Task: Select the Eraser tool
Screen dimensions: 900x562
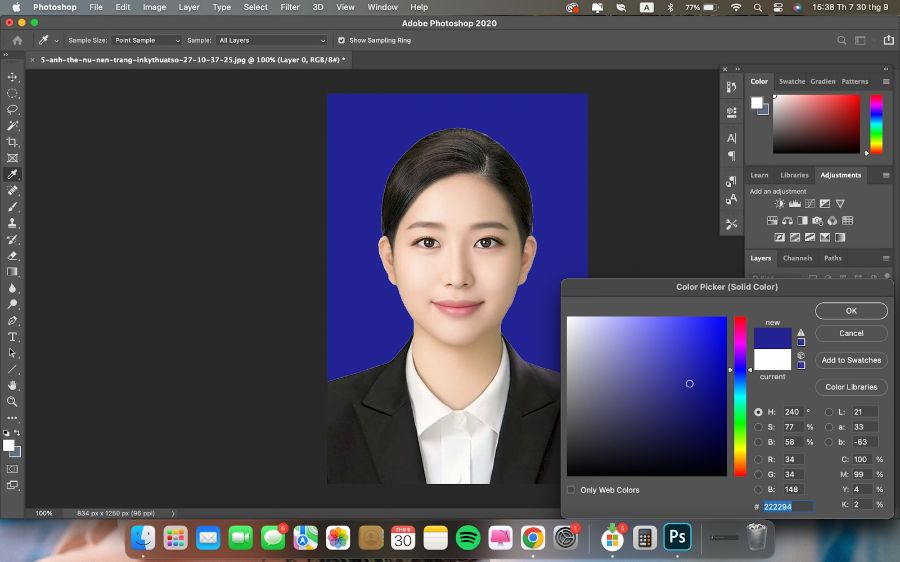Action: click(x=12, y=255)
